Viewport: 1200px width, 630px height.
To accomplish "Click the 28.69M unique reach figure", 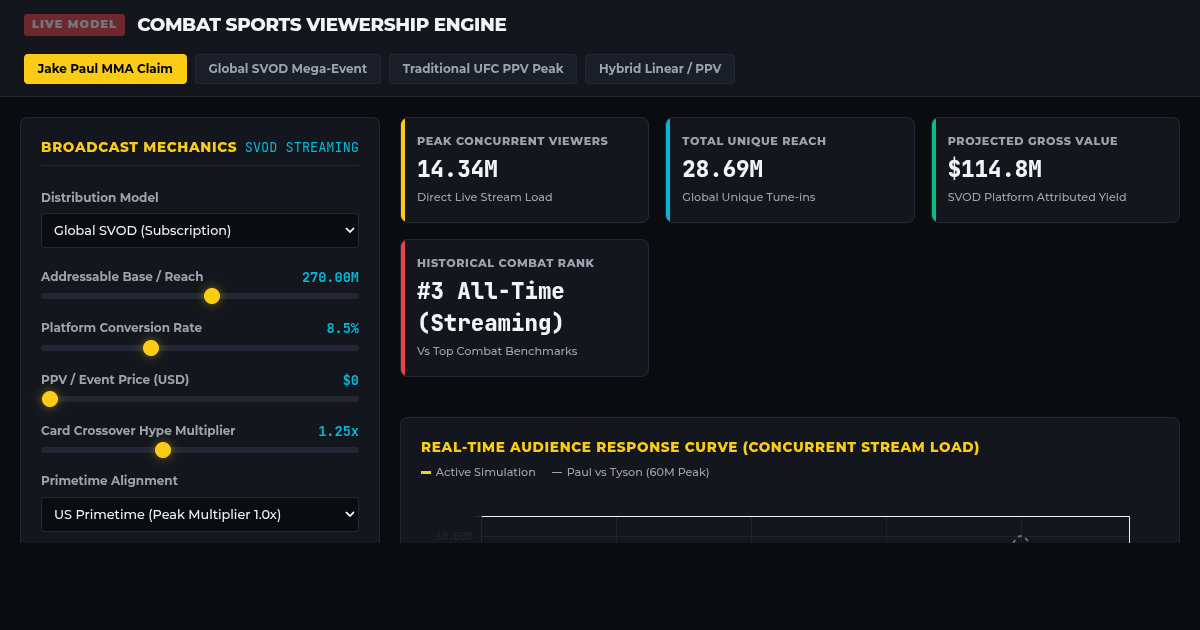I will (722, 169).
